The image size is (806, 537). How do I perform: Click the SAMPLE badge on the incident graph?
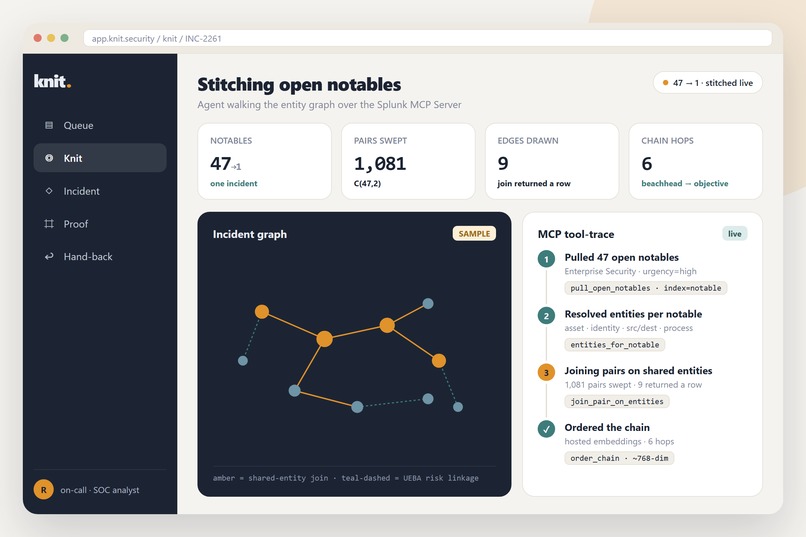pos(474,234)
